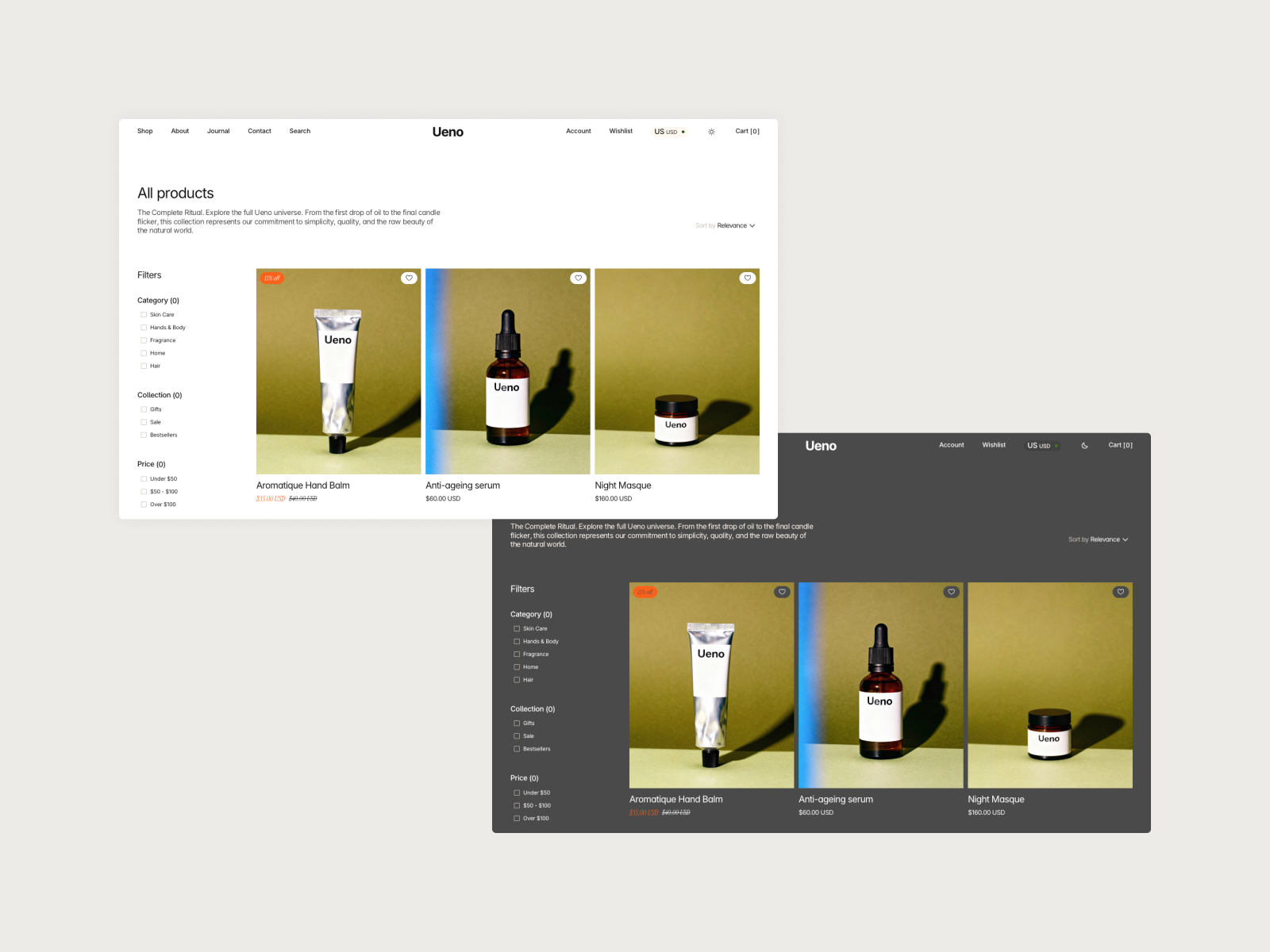
Task: Open Night Masque product image, dark window
Action: pyautogui.click(x=1050, y=685)
